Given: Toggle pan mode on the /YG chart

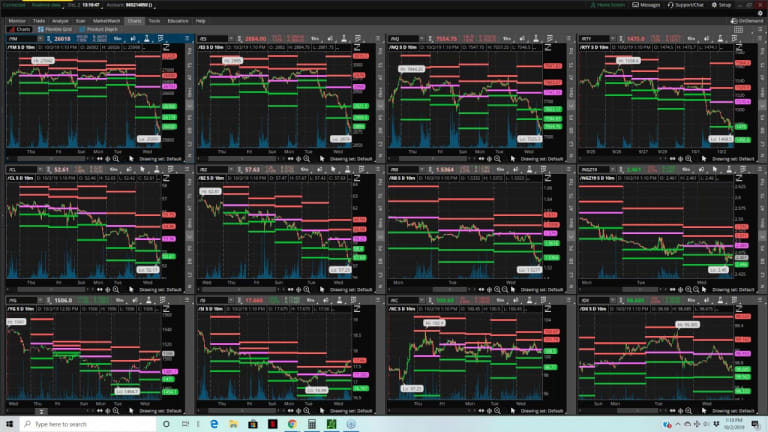Looking at the screenshot, I should coord(99,411).
